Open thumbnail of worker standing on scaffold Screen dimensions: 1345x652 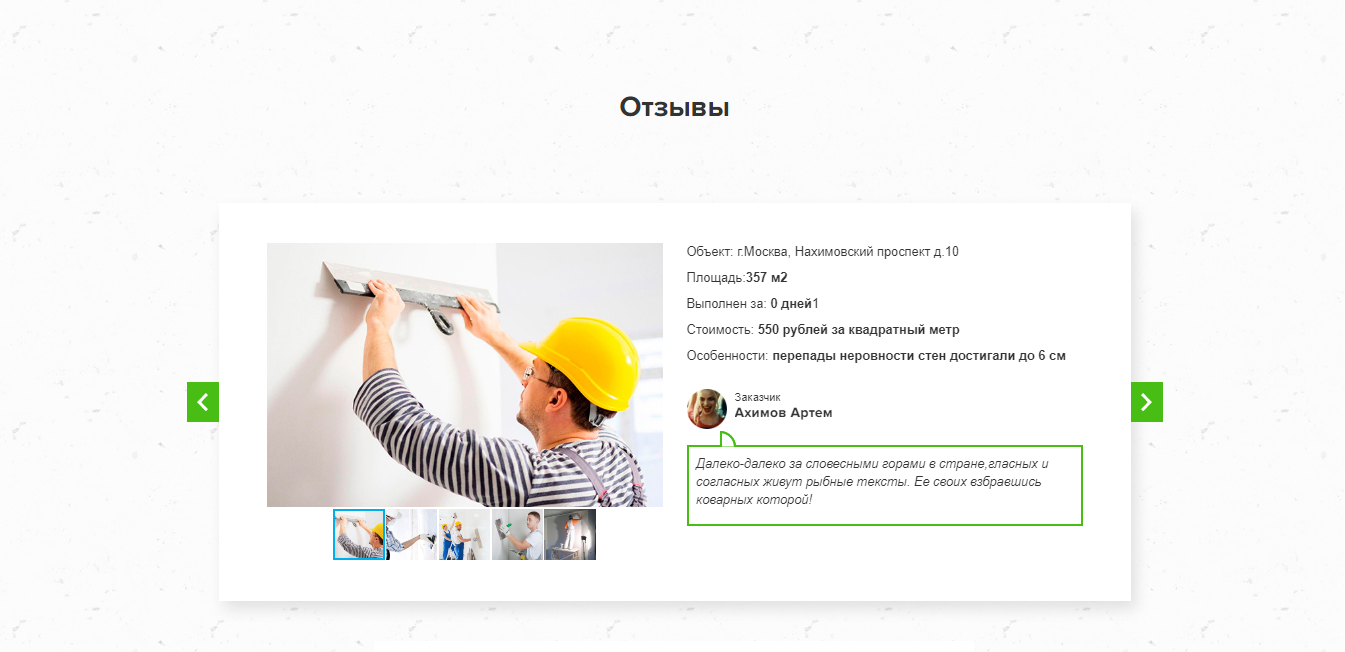tap(570, 534)
